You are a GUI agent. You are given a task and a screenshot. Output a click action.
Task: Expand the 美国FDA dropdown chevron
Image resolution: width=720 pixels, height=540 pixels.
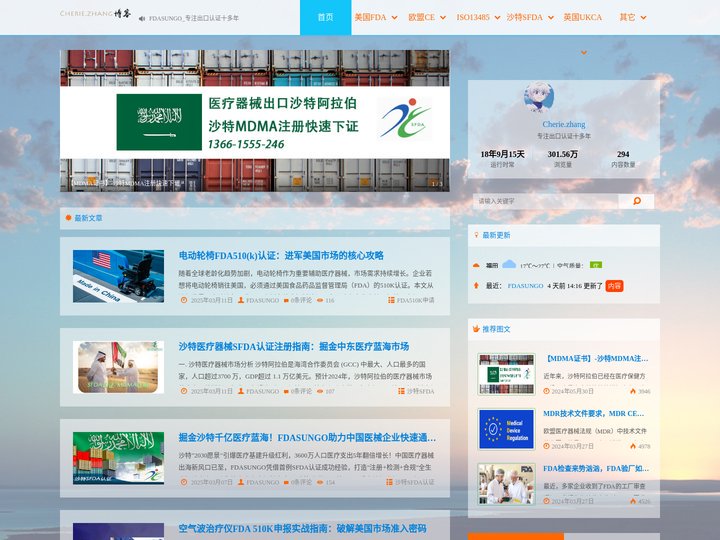pyautogui.click(x=394, y=18)
